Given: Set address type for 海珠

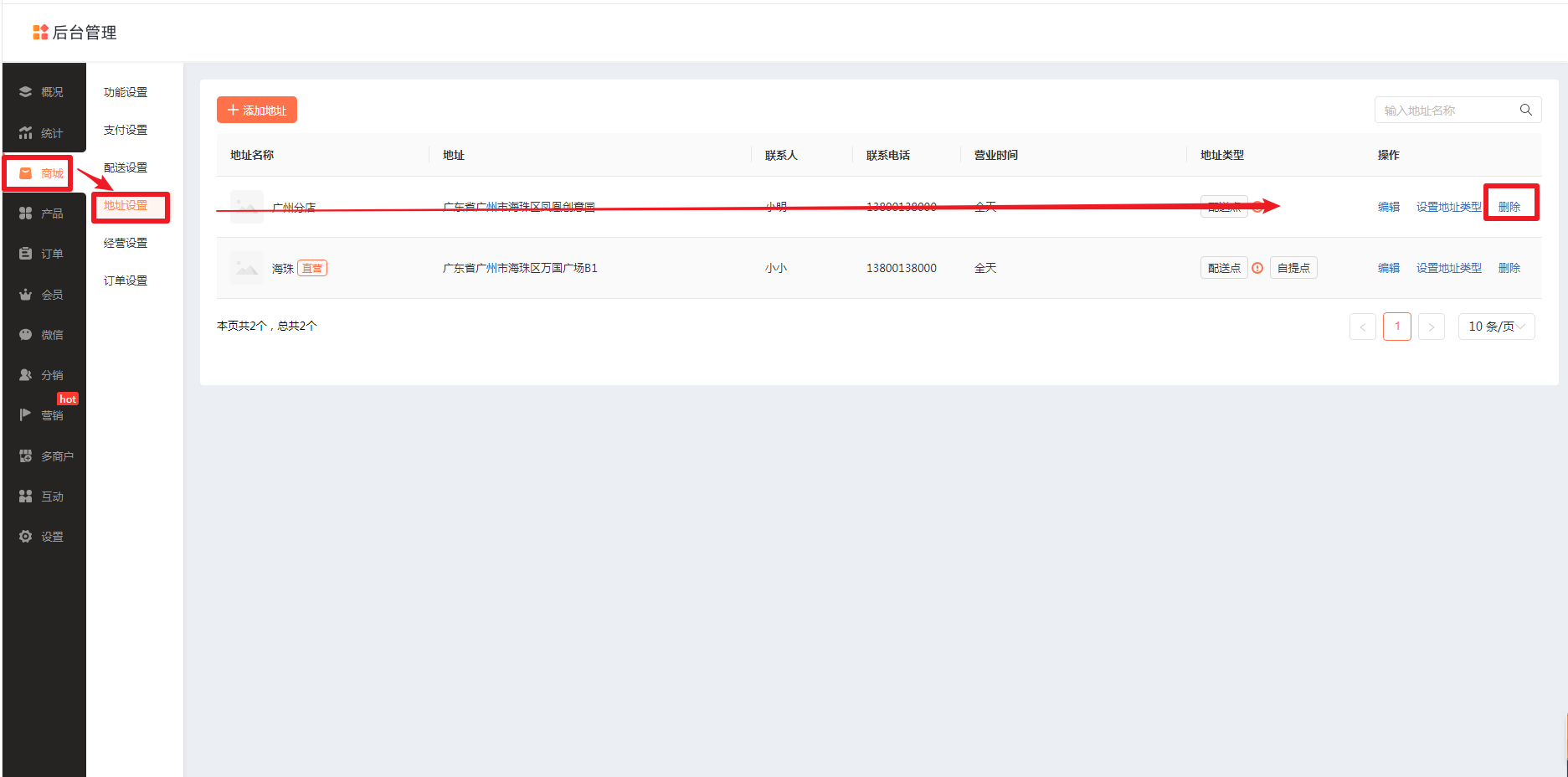Looking at the screenshot, I should coord(1449,268).
